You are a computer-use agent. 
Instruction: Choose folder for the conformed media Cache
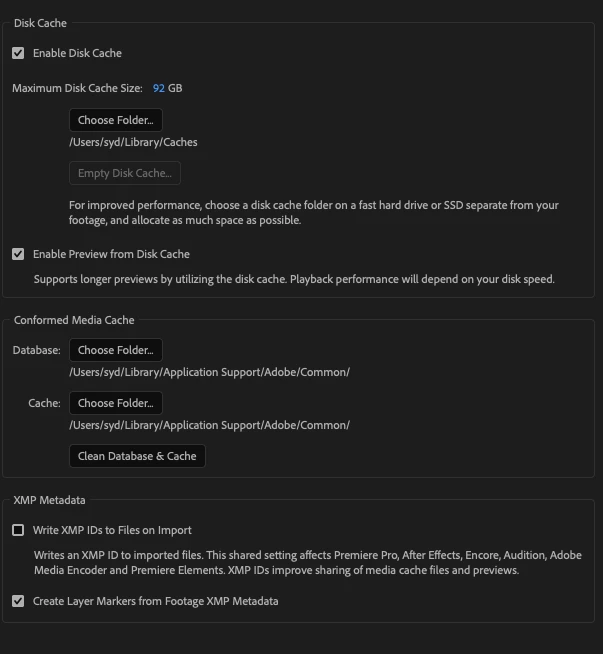[x=116, y=403]
